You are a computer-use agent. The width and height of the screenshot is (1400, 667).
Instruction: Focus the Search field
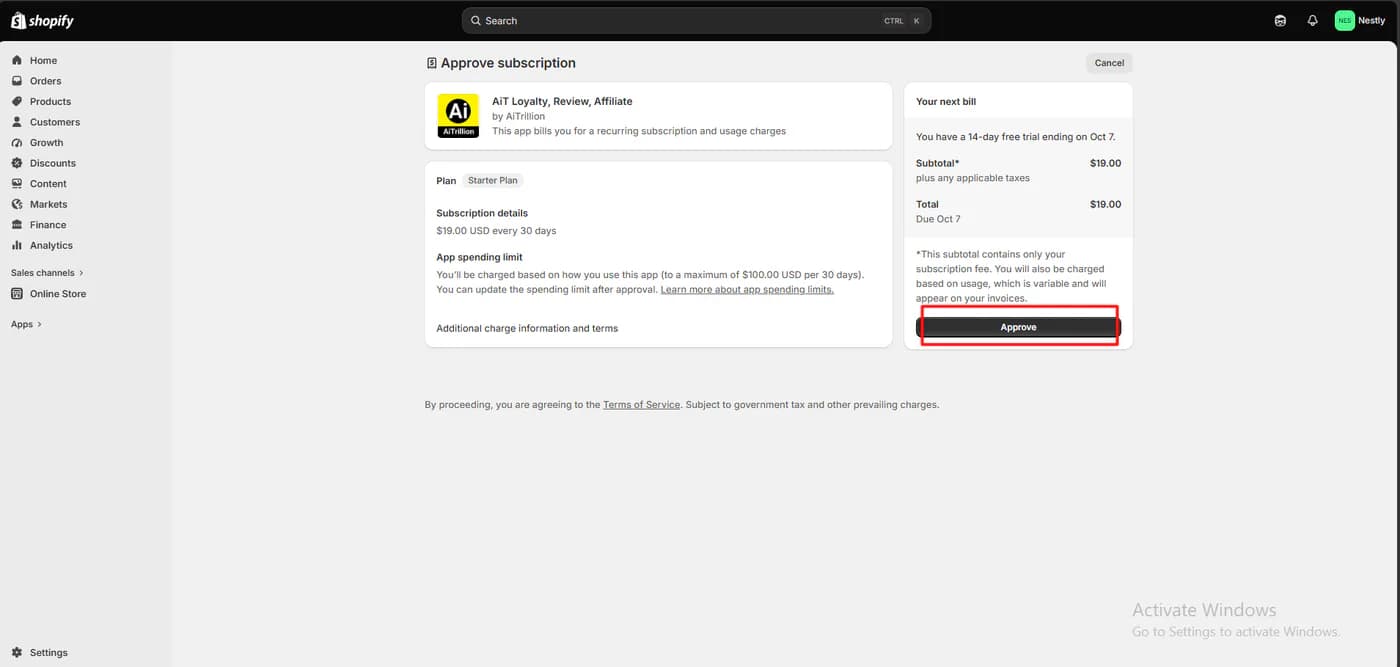[x=696, y=20]
